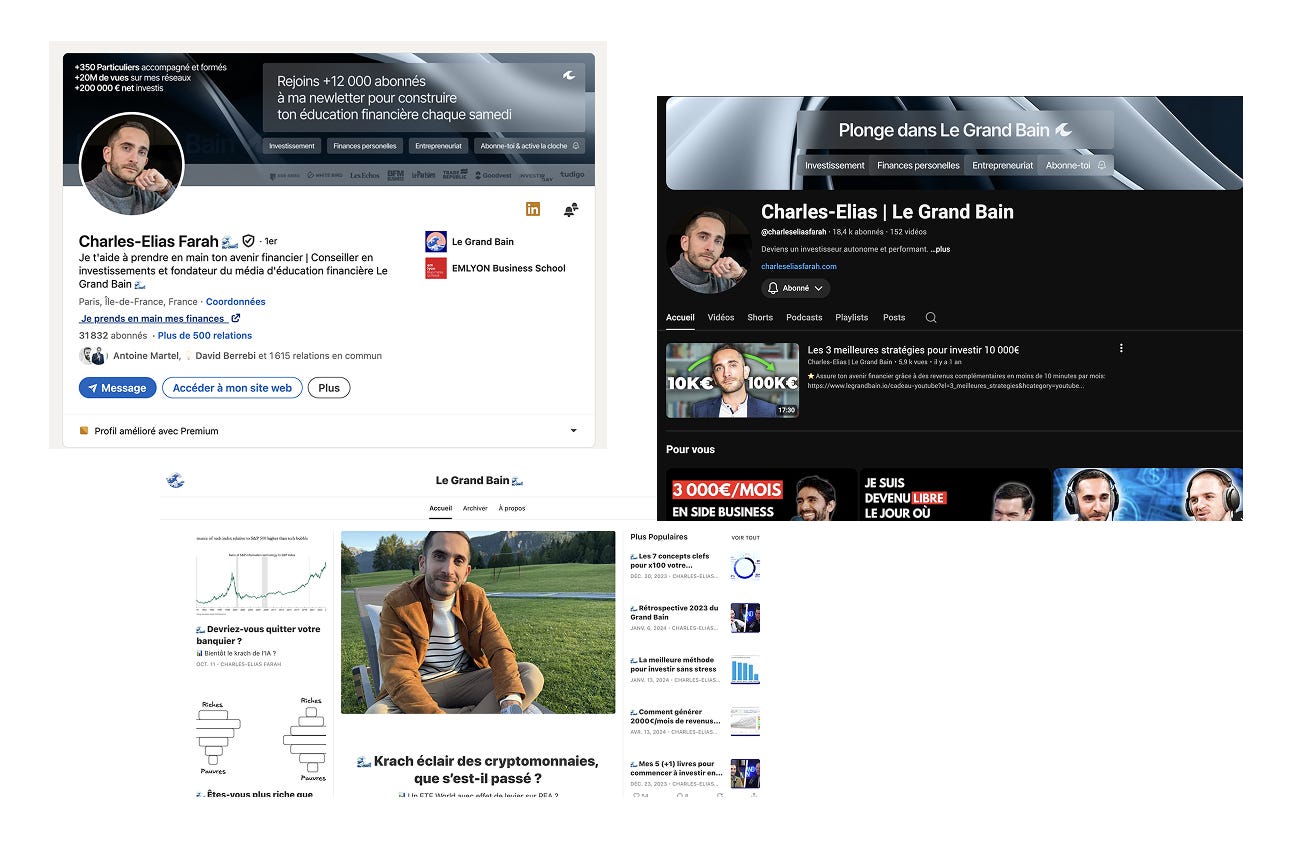This screenshot has width=1313, height=867.
Task: Click the 31 832 abonnés count
Action: [x=113, y=336]
